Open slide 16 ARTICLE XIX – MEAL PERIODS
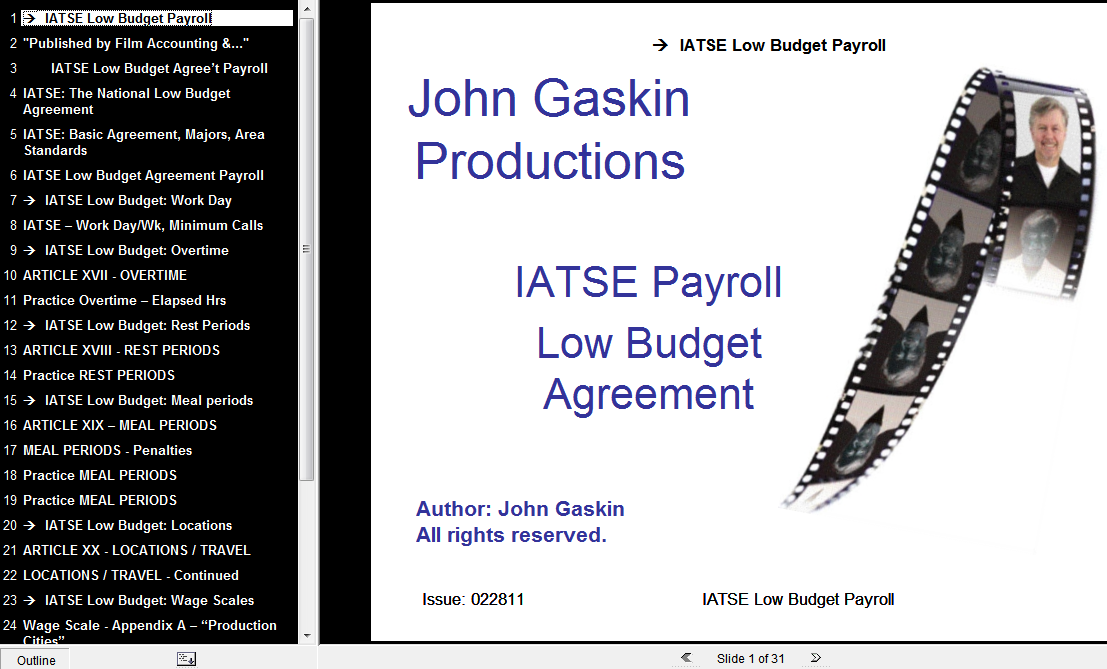Screen dimensions: 1107x669 point(120,426)
